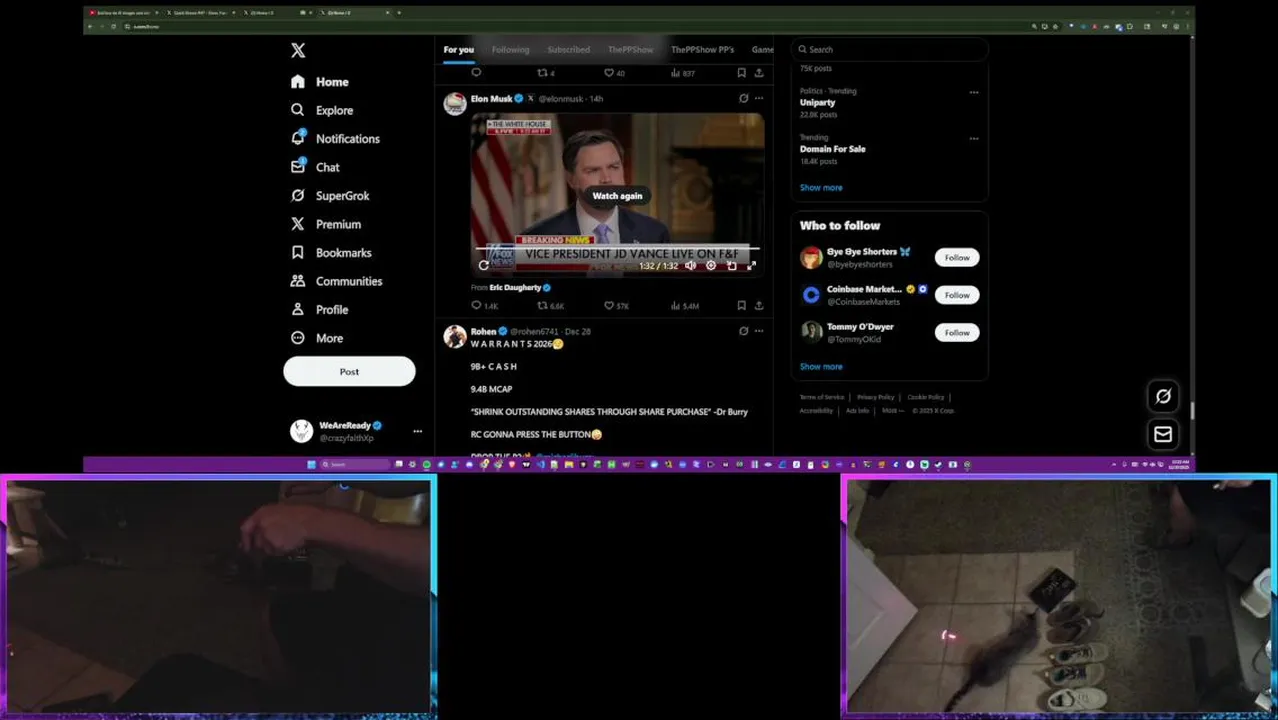Screen dimensions: 1278x720
Task: Open the floating Grok button
Action: click(1163, 396)
